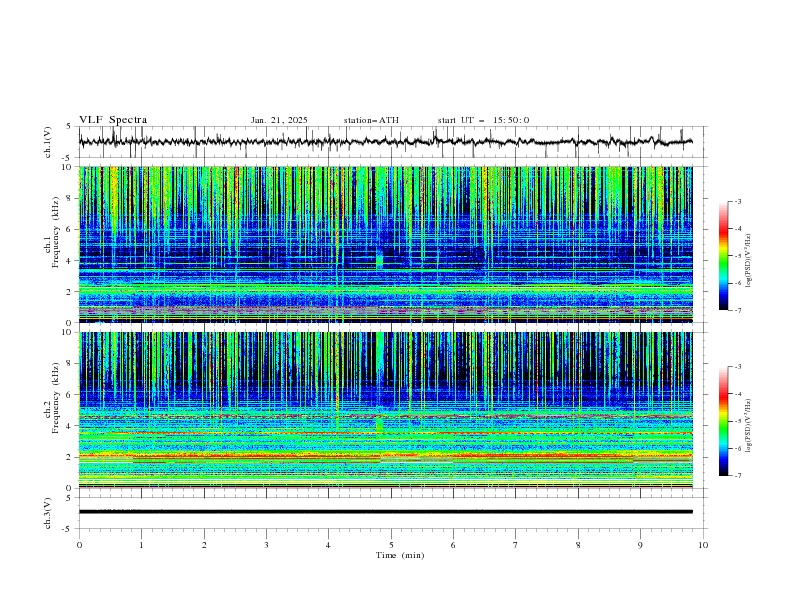Click the date 'Jan. 21, 2025'
The width and height of the screenshot is (792, 612).
279,120
